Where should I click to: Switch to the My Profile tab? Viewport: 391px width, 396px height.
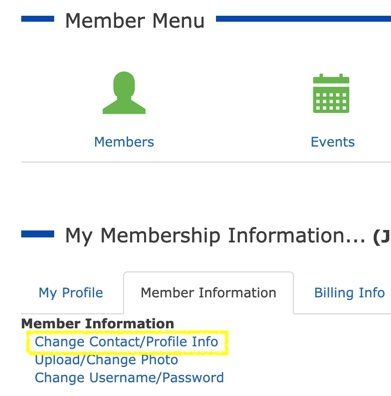point(71,293)
